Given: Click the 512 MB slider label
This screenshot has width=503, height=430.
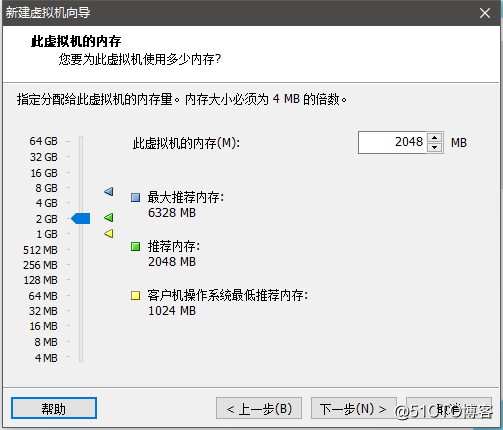Looking at the screenshot, I should pyautogui.click(x=40, y=250).
